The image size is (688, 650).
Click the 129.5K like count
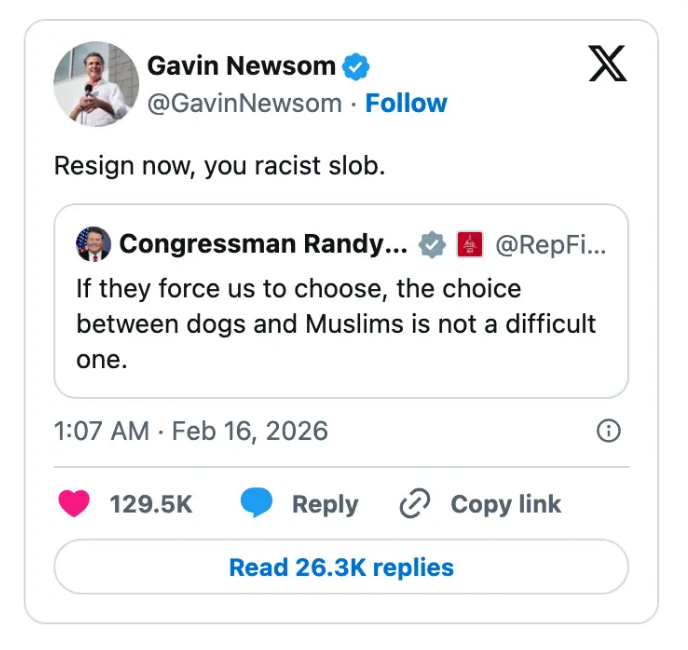(151, 504)
